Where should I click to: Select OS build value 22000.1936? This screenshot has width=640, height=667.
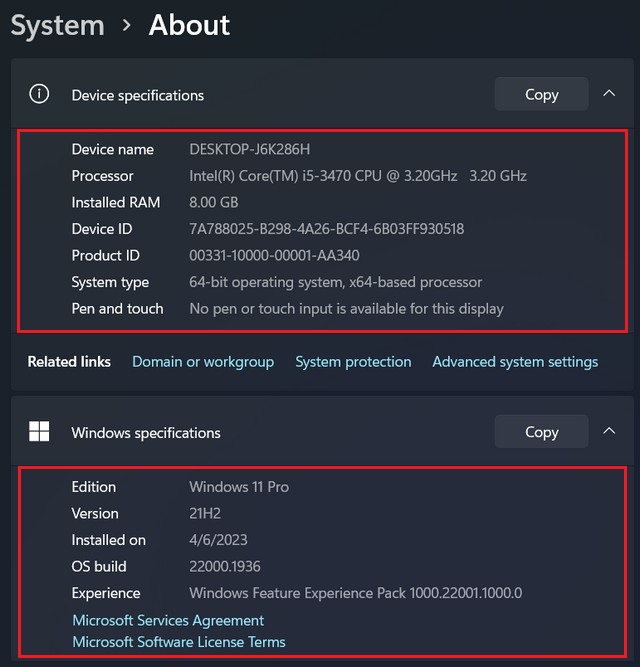tap(225, 566)
